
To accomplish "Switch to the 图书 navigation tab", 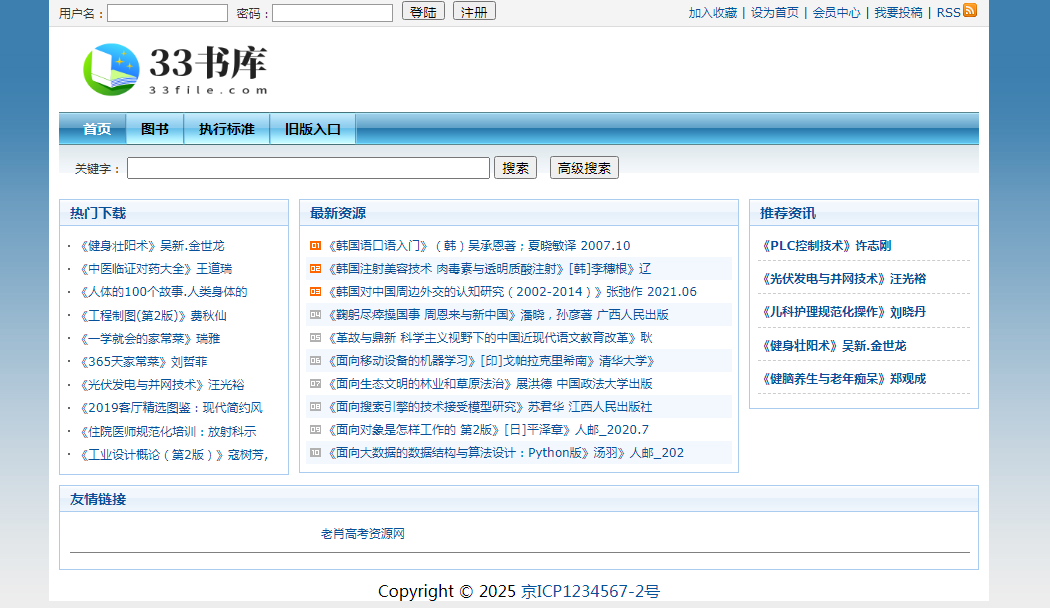I will (x=155, y=129).
